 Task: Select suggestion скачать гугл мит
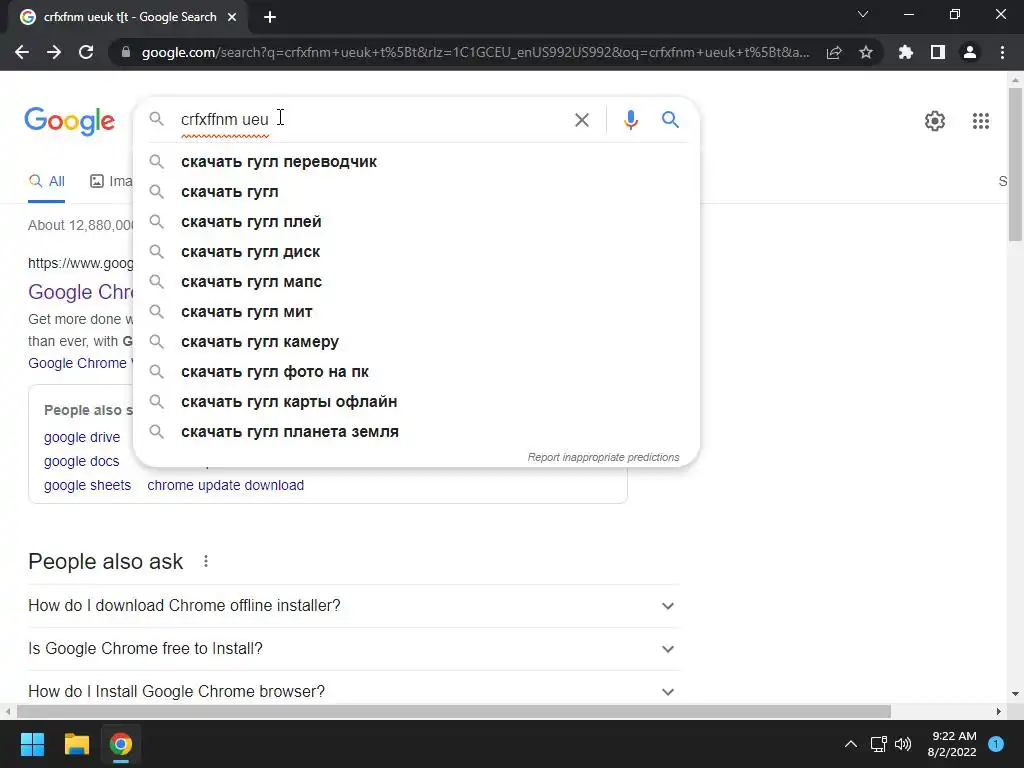pos(416,312)
